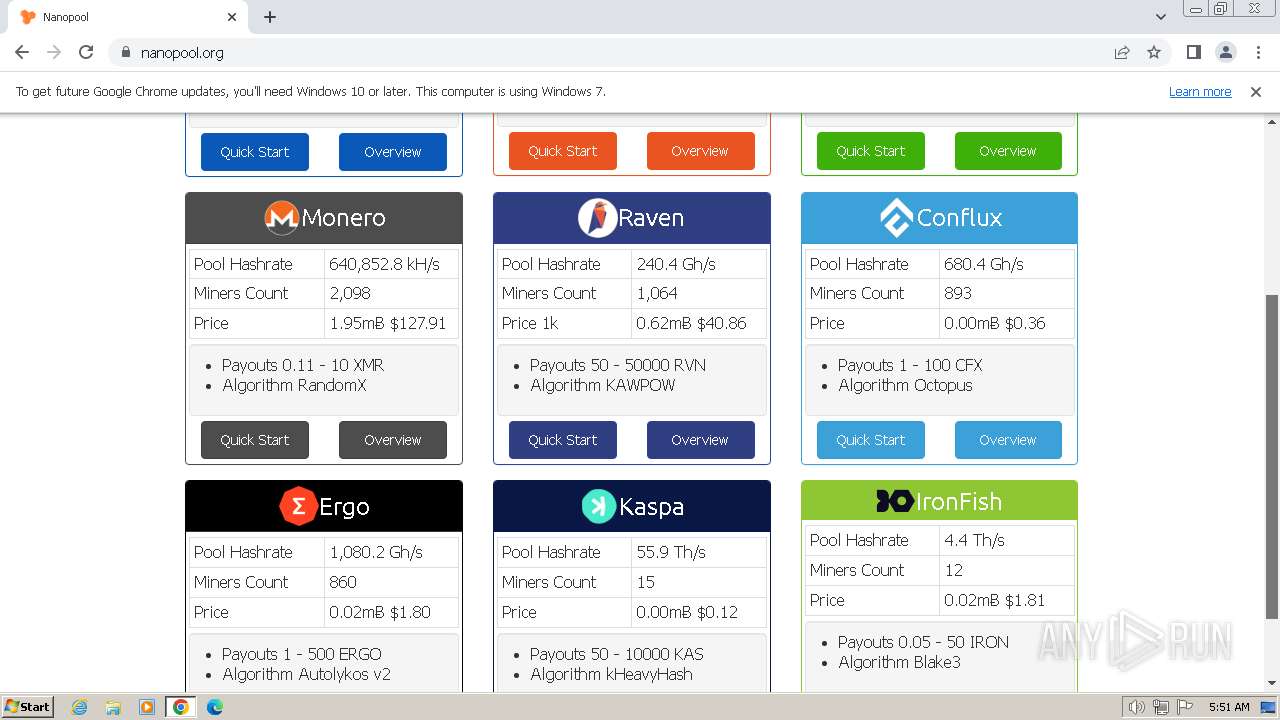Click Raven hashrate 240.4 Gh/s
The image size is (1280, 720).
pos(676,264)
